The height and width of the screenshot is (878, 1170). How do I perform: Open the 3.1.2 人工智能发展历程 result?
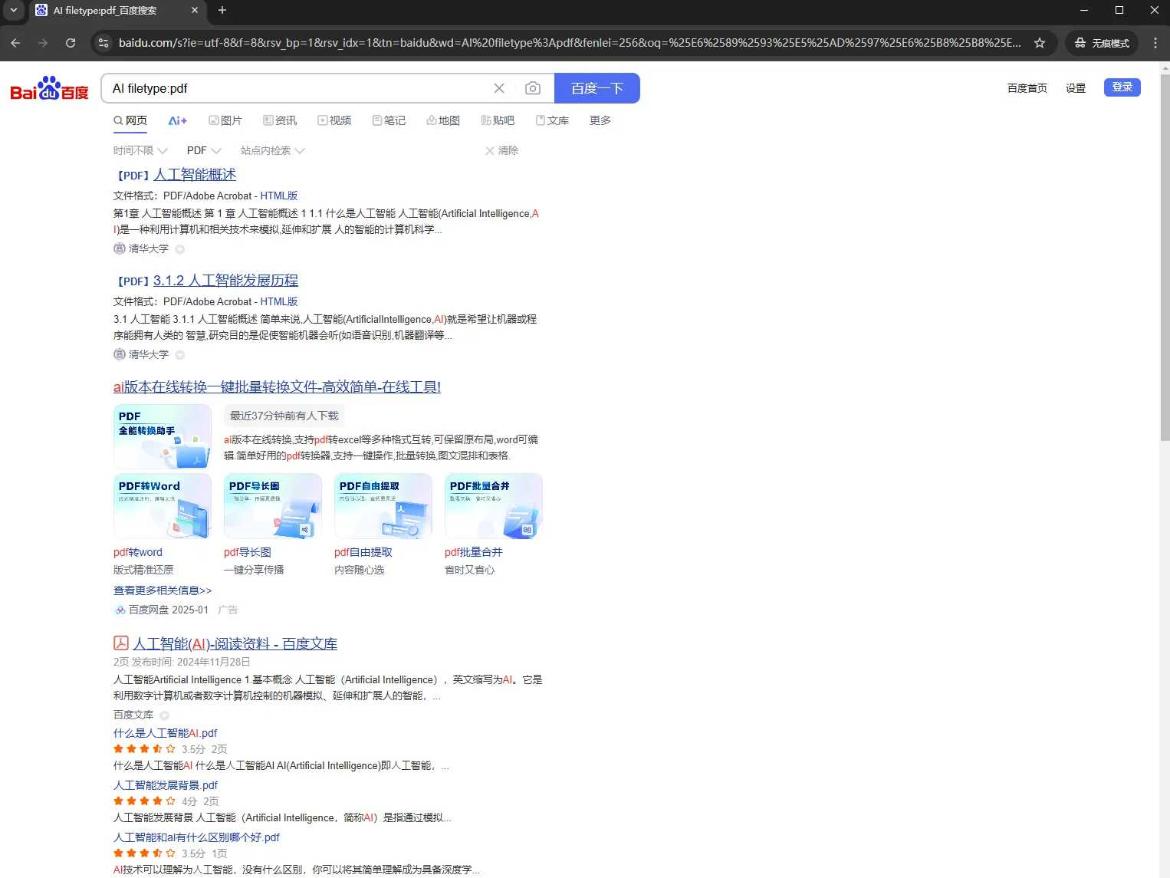(225, 280)
